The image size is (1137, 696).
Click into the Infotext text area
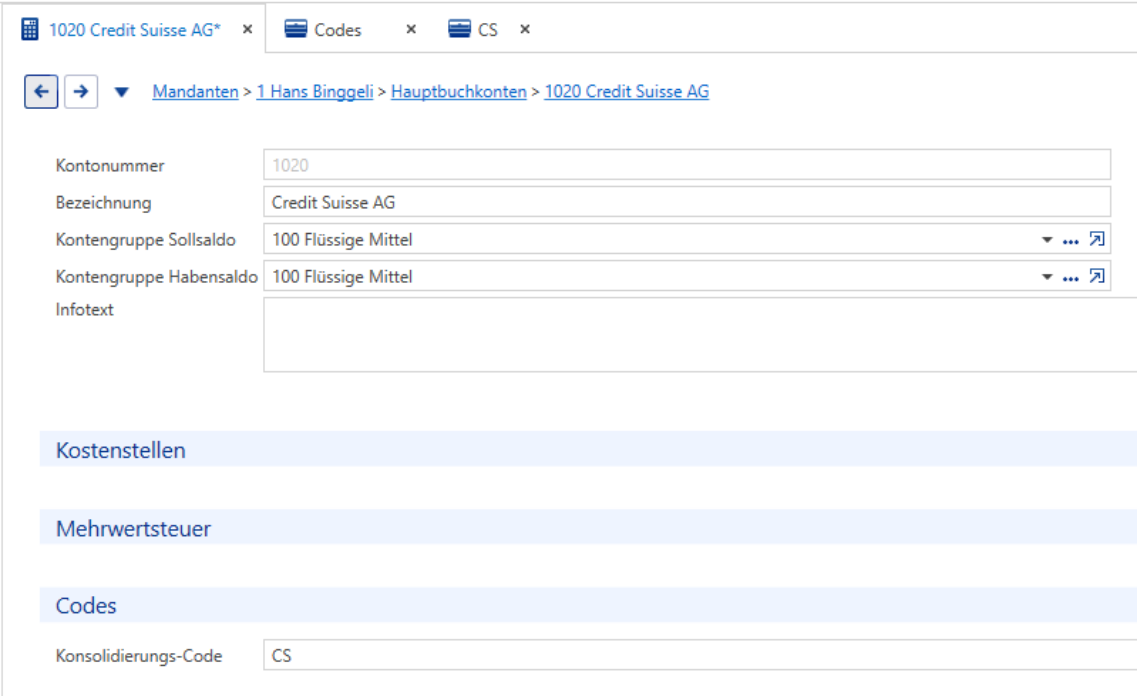pos(700,335)
